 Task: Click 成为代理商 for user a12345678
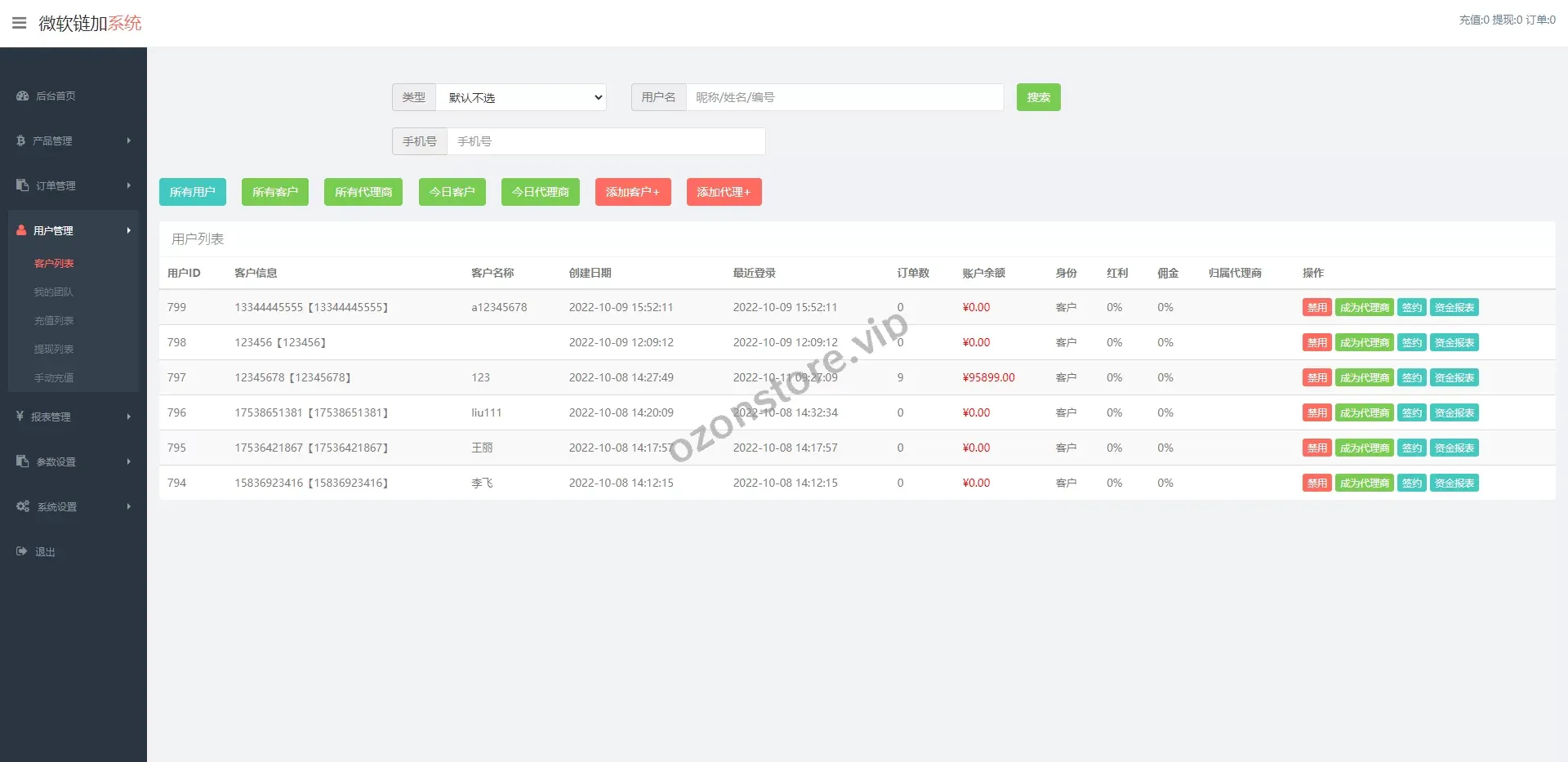[x=1364, y=307]
